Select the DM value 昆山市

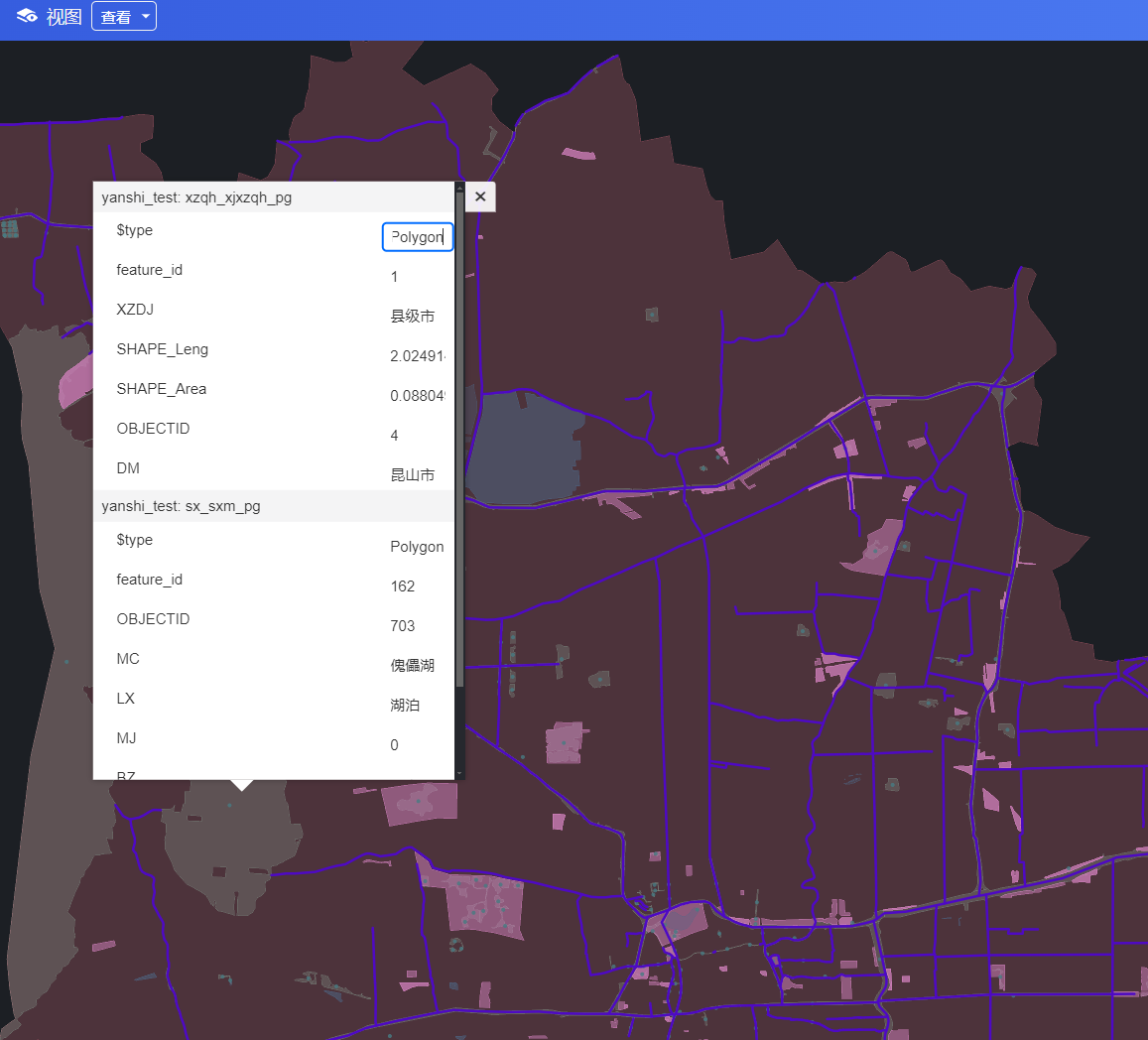click(x=413, y=475)
